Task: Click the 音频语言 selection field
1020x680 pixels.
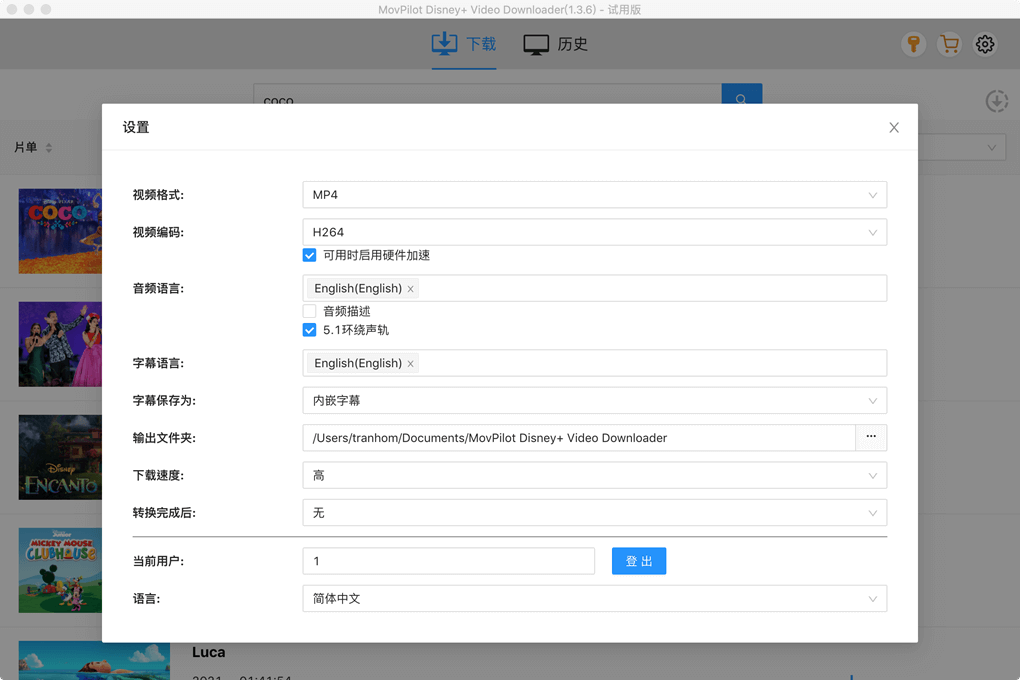Action: [595, 288]
